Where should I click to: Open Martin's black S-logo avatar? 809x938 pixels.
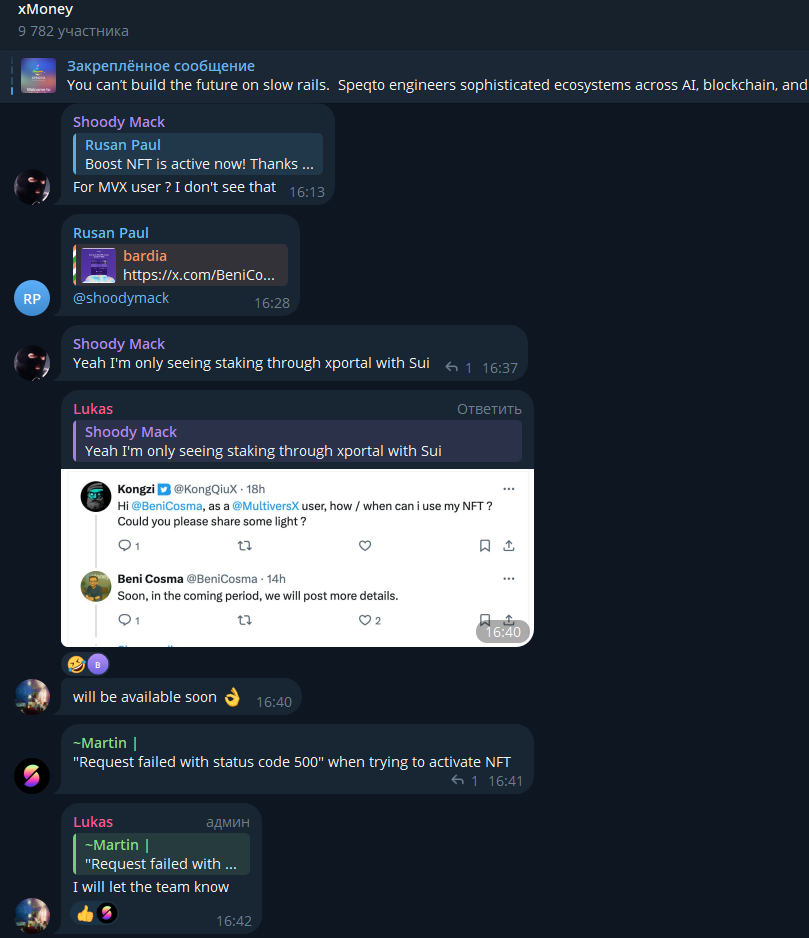(x=32, y=776)
